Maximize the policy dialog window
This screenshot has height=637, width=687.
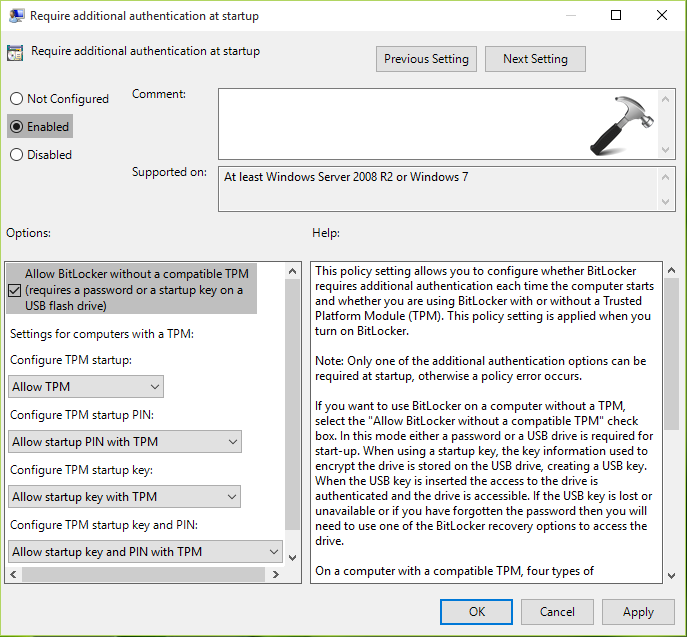click(616, 15)
